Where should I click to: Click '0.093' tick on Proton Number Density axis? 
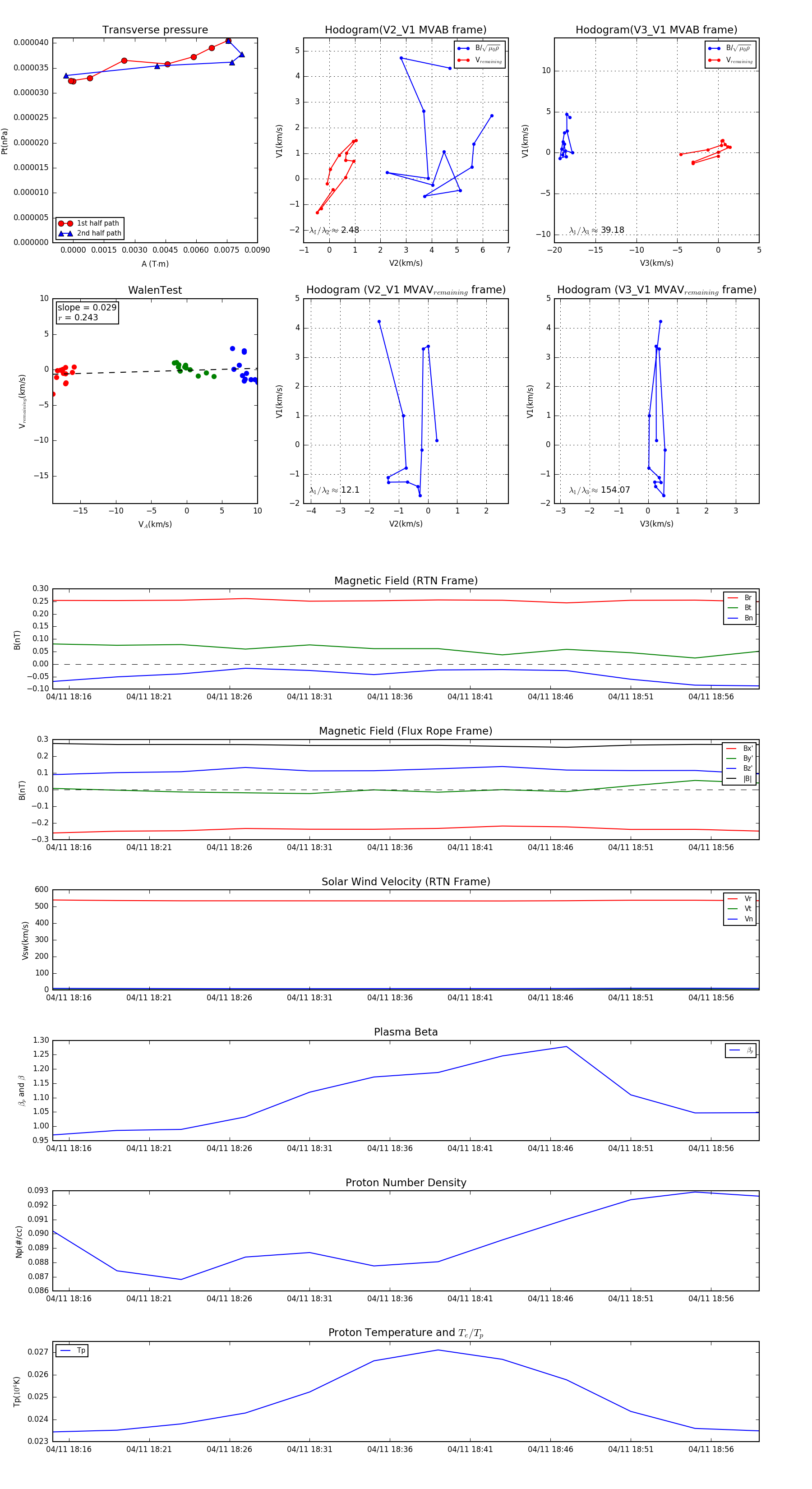tap(38, 1190)
